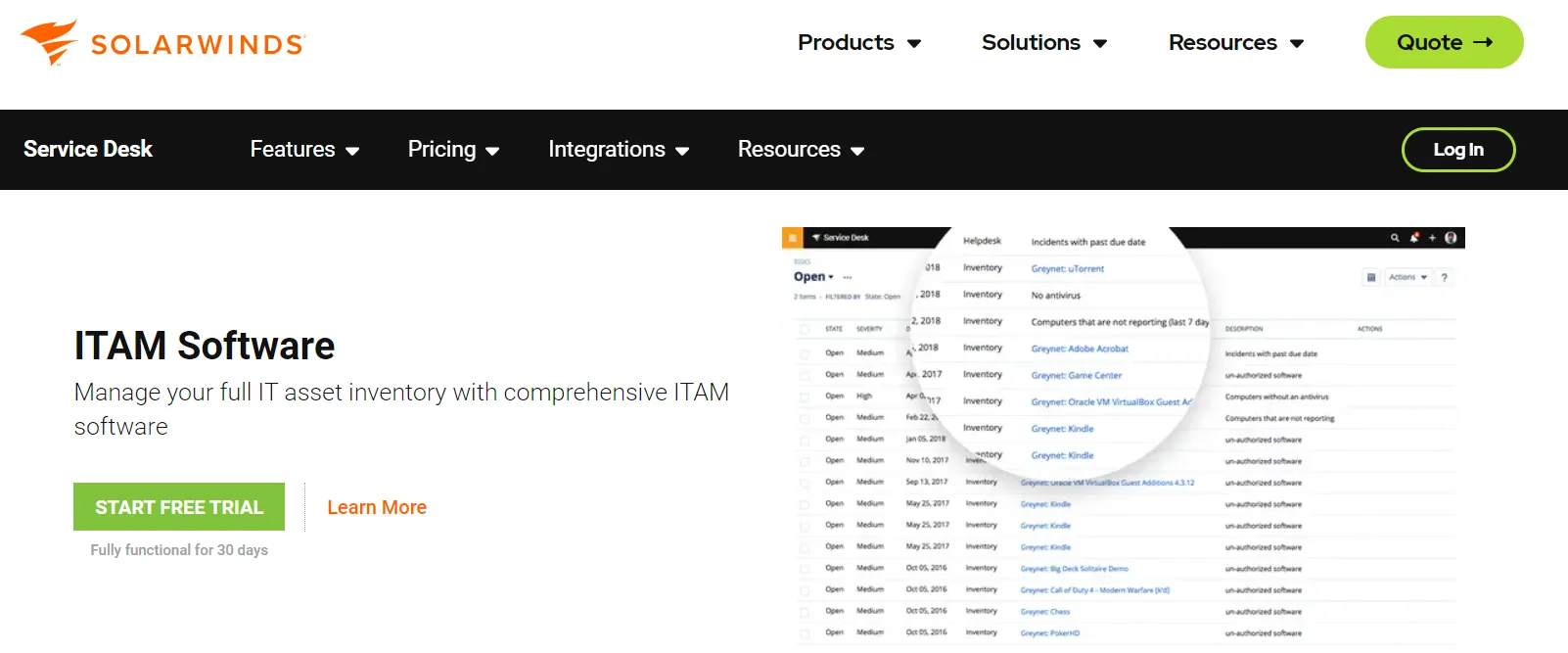Click the Log In button
This screenshot has width=1568, height=653.
click(1458, 150)
